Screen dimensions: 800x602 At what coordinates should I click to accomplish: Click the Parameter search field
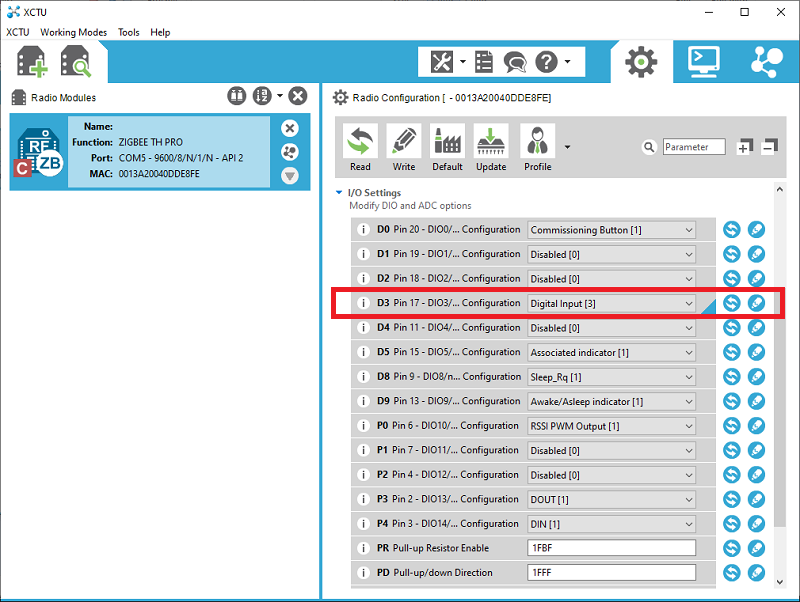click(694, 146)
